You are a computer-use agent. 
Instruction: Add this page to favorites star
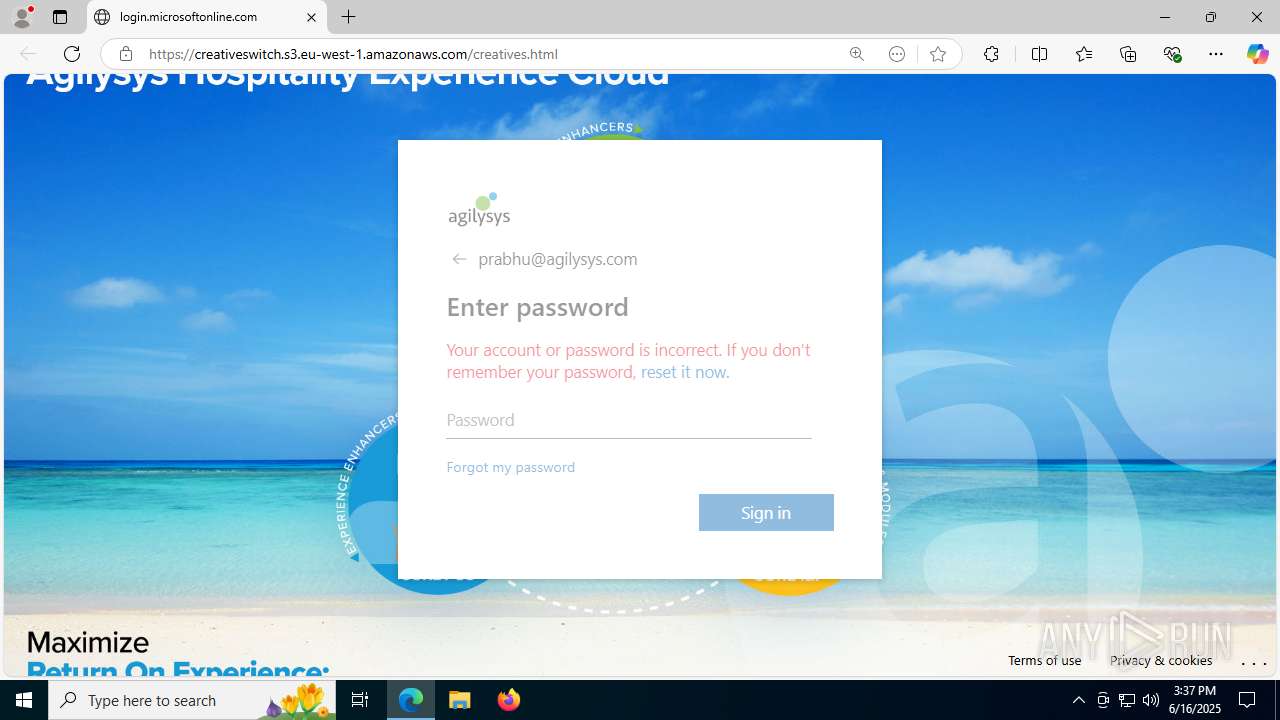coord(937,54)
